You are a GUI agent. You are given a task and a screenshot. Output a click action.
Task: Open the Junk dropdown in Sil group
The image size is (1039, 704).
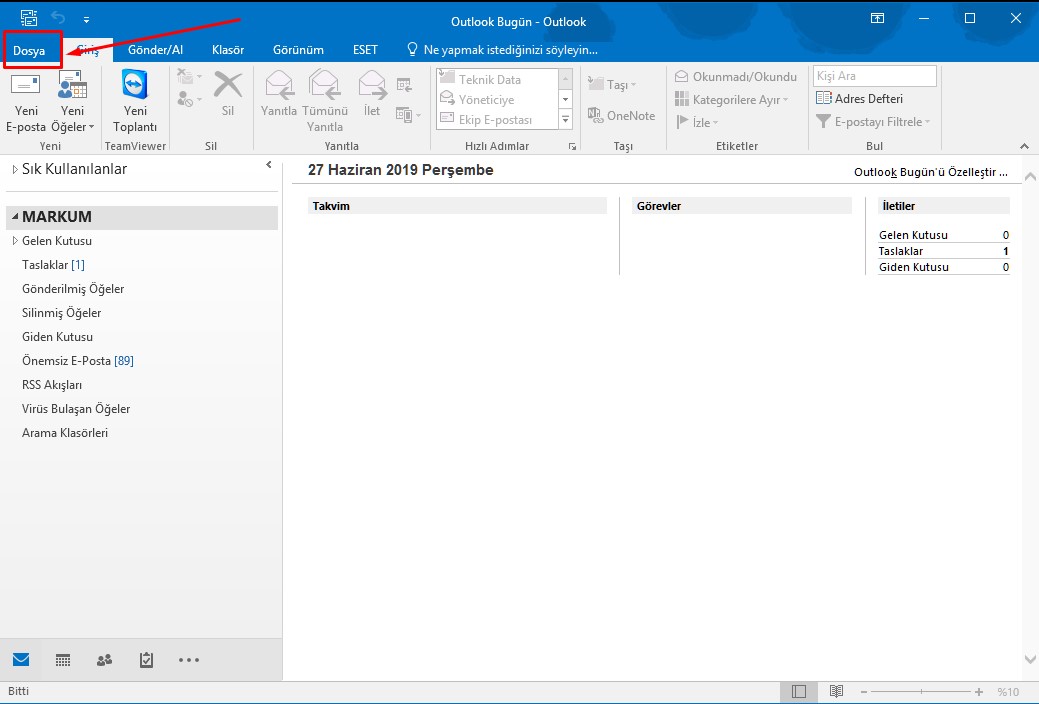tap(190, 99)
